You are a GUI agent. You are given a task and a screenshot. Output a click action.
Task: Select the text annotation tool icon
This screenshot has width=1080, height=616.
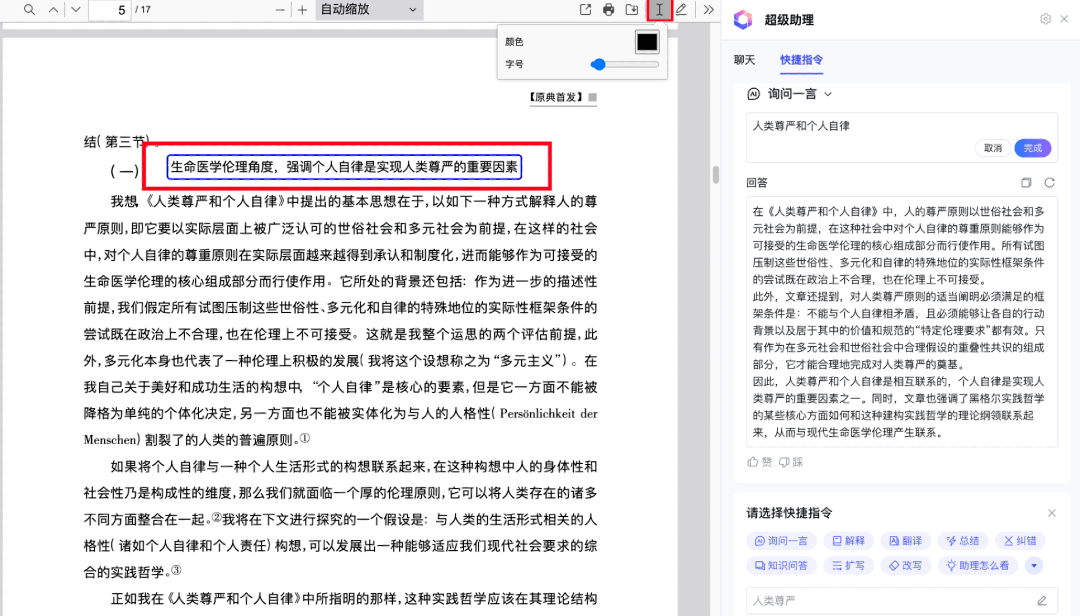659,10
